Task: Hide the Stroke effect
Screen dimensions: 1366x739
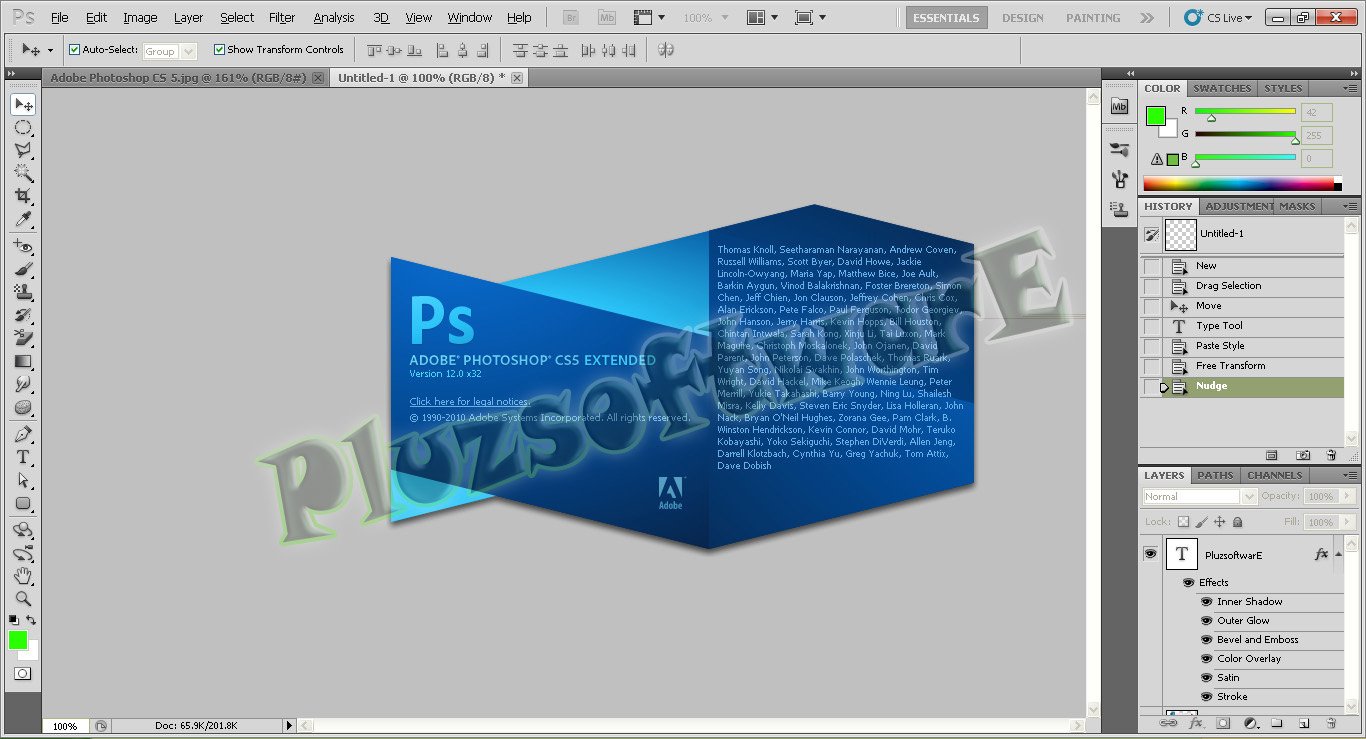Action: 1206,696
